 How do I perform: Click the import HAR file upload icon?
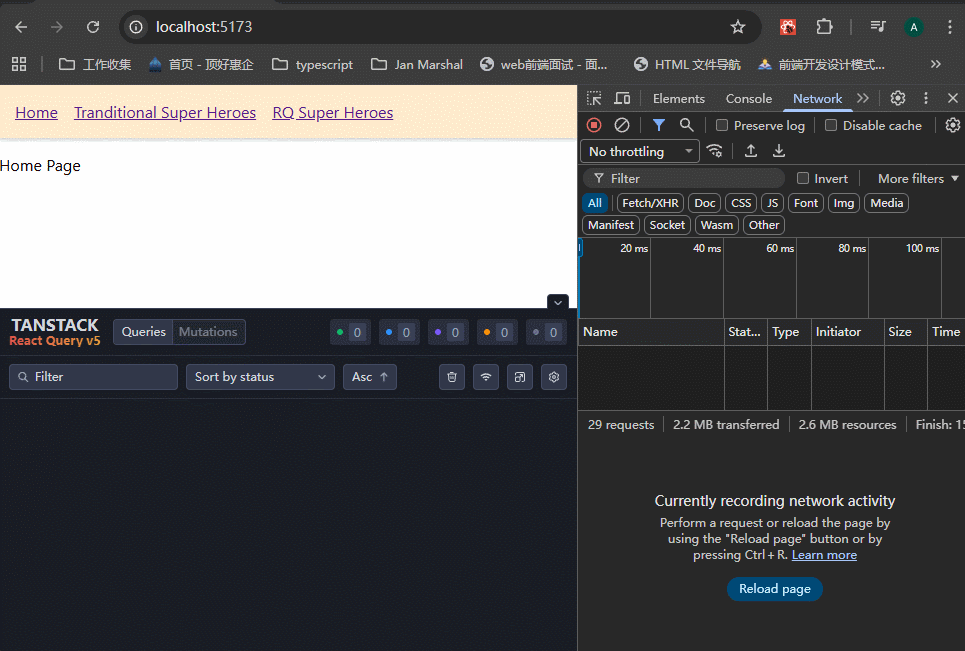pos(751,151)
